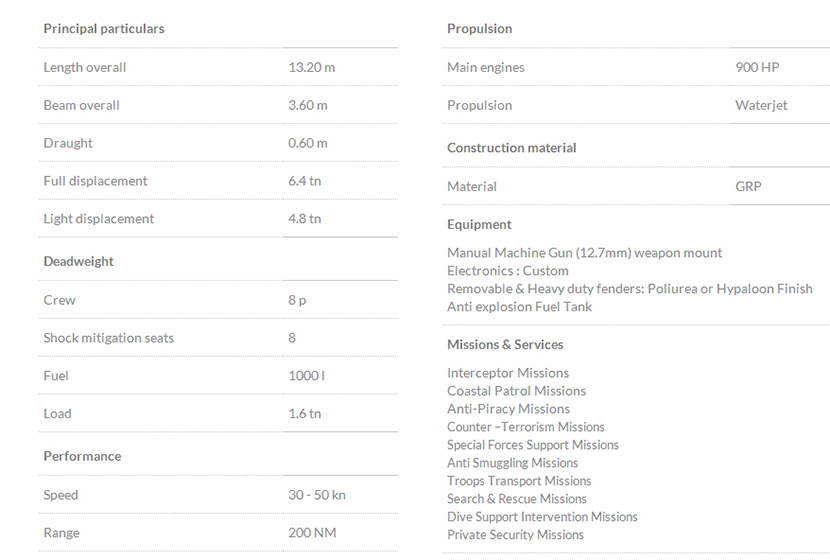830x560 pixels.
Task: Click the Principal particulars heading
Action: (104, 29)
